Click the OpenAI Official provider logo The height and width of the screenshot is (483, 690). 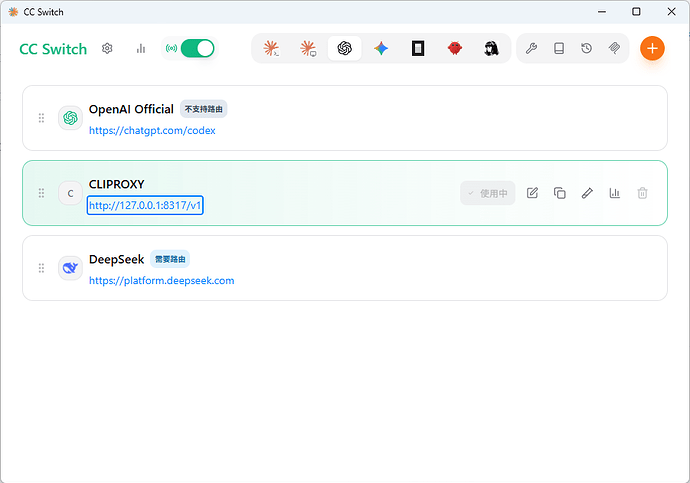tap(70, 118)
